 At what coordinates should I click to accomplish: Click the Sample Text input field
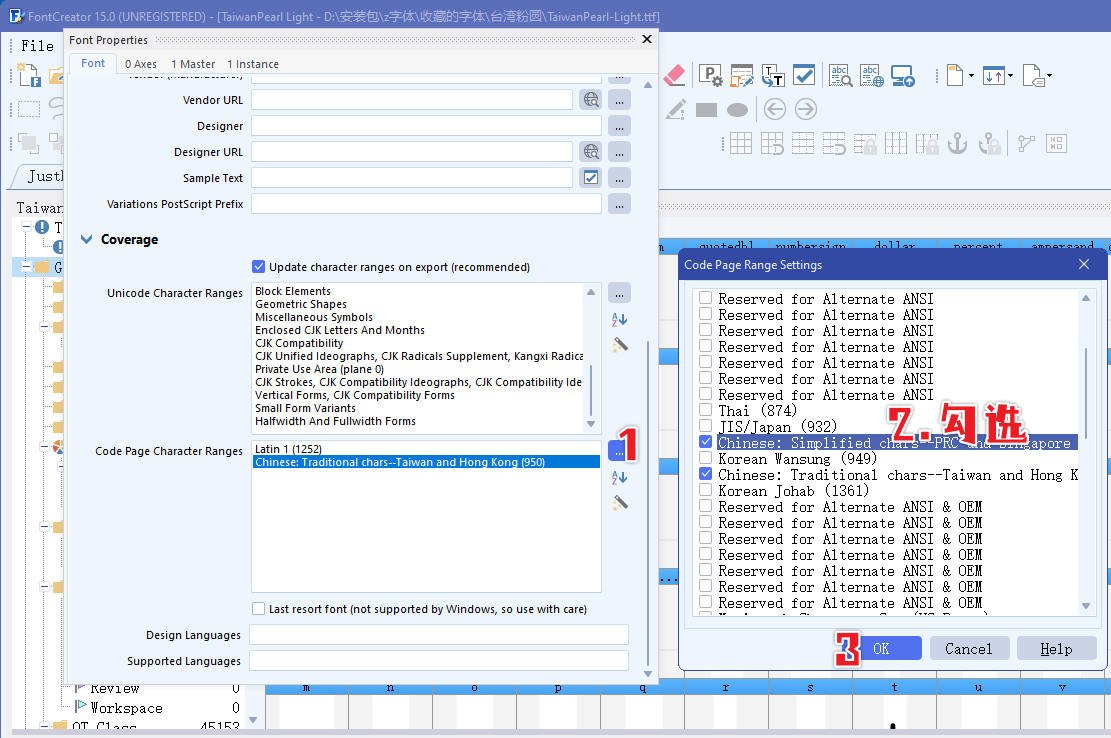412,178
